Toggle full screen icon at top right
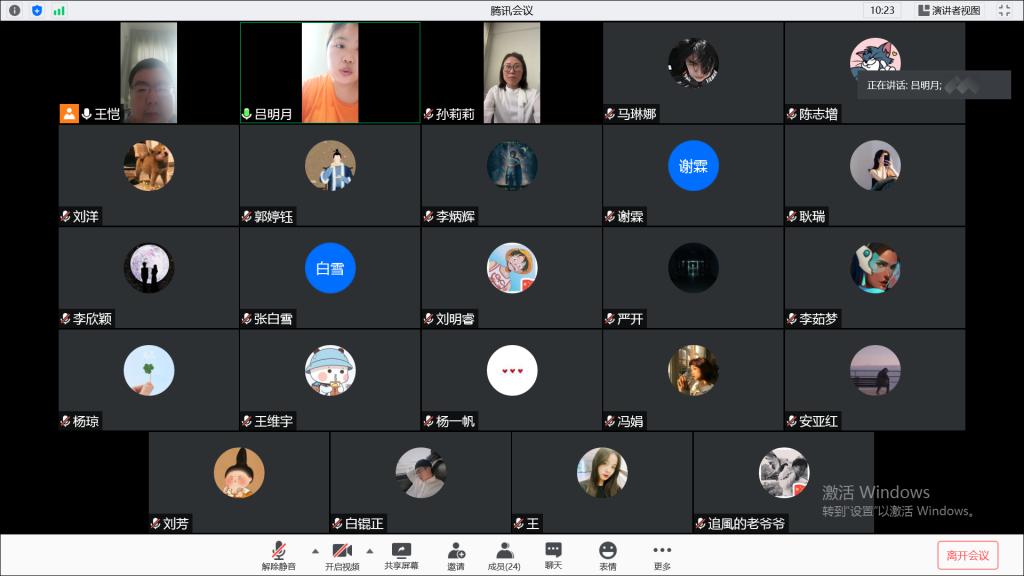Screen dimensions: 1024x576 pyautogui.click(x=1004, y=10)
